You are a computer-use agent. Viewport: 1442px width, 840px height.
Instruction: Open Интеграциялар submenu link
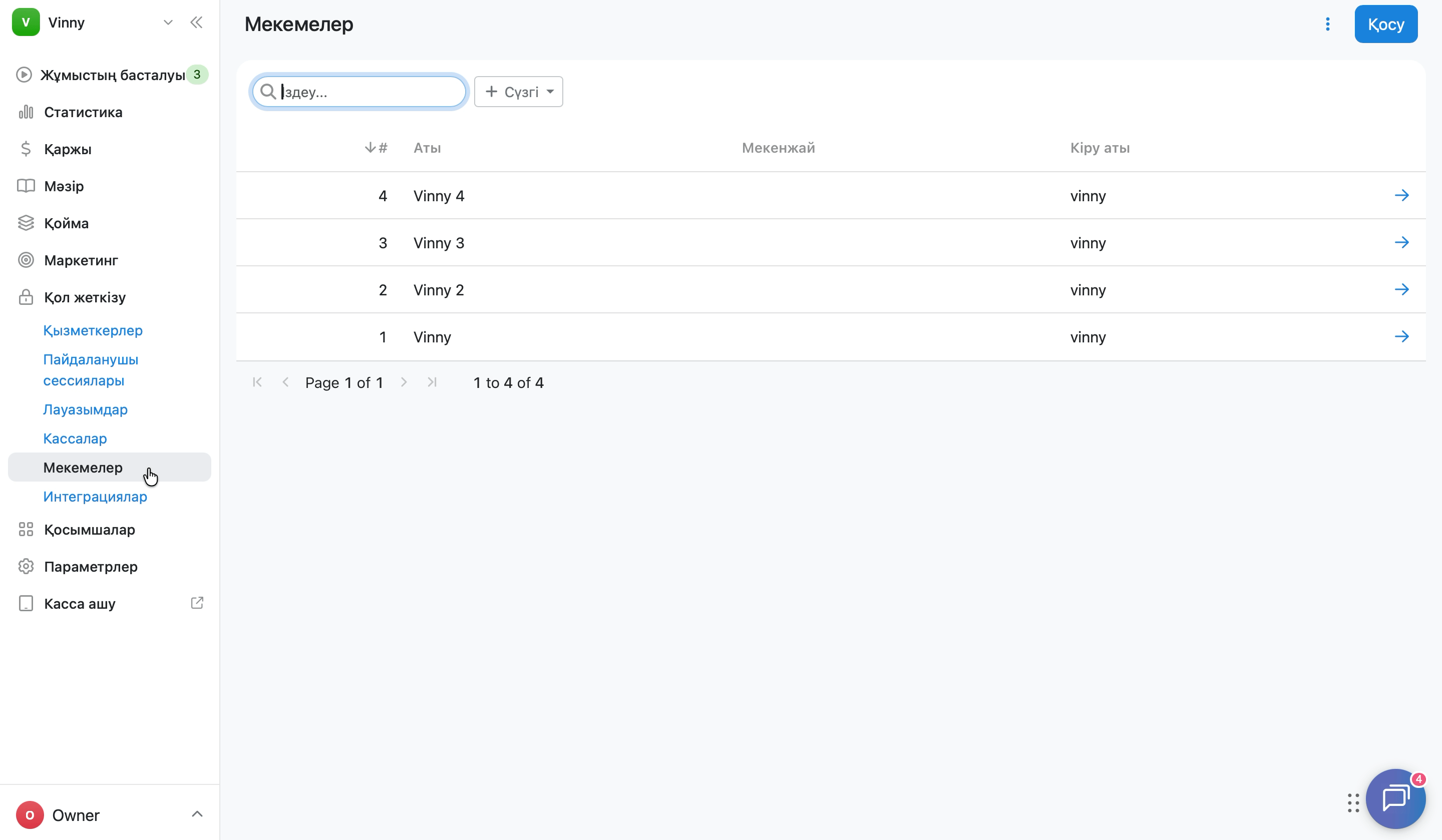click(x=95, y=497)
